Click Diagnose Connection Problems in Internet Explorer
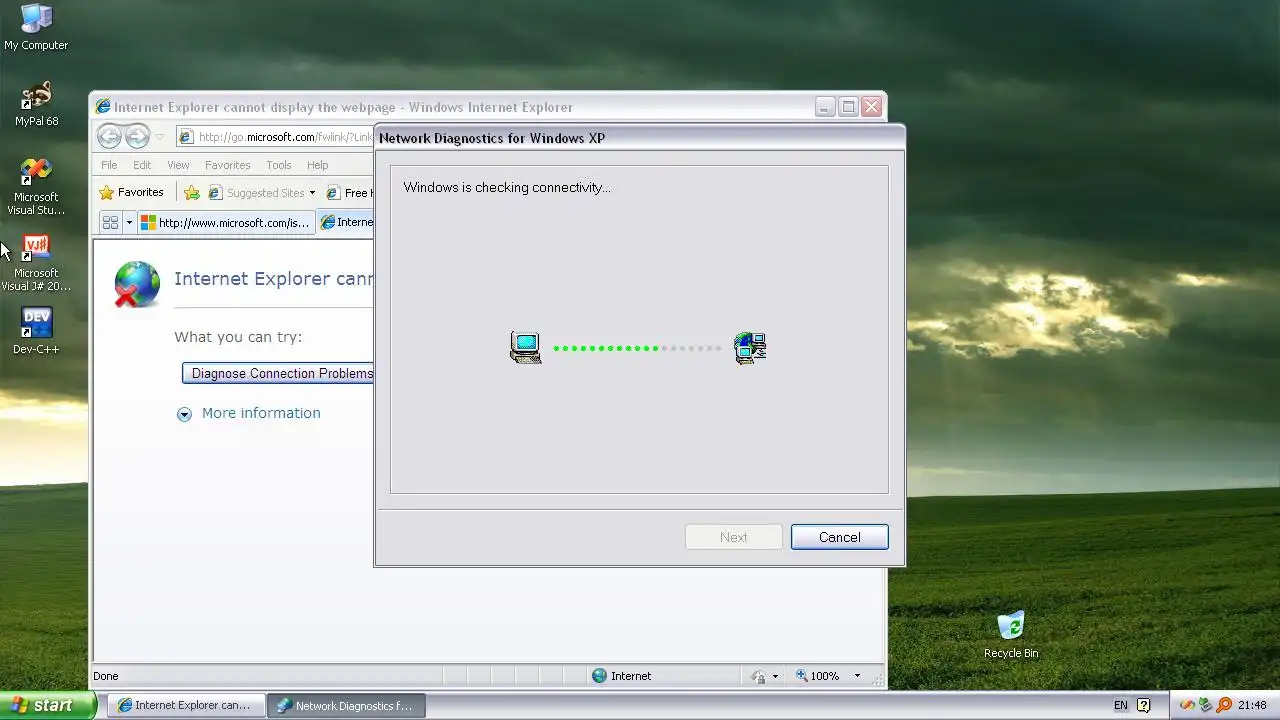 278,373
